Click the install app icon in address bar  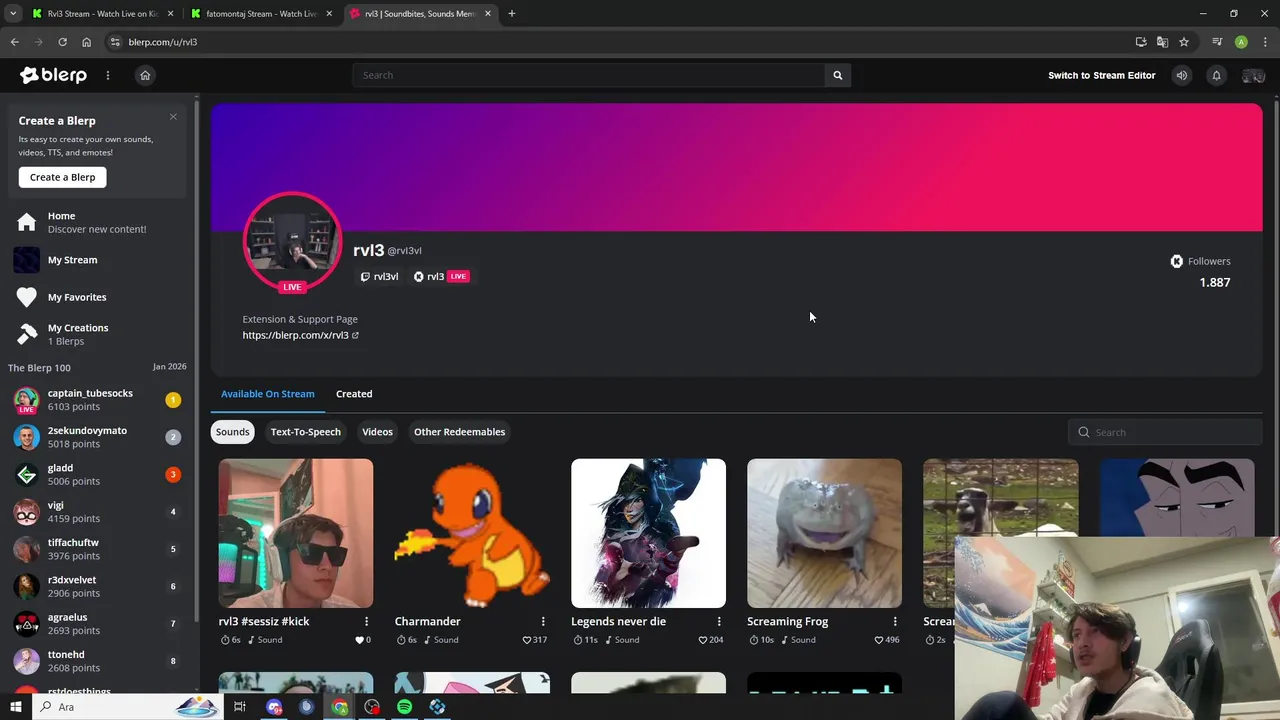[x=1141, y=42]
